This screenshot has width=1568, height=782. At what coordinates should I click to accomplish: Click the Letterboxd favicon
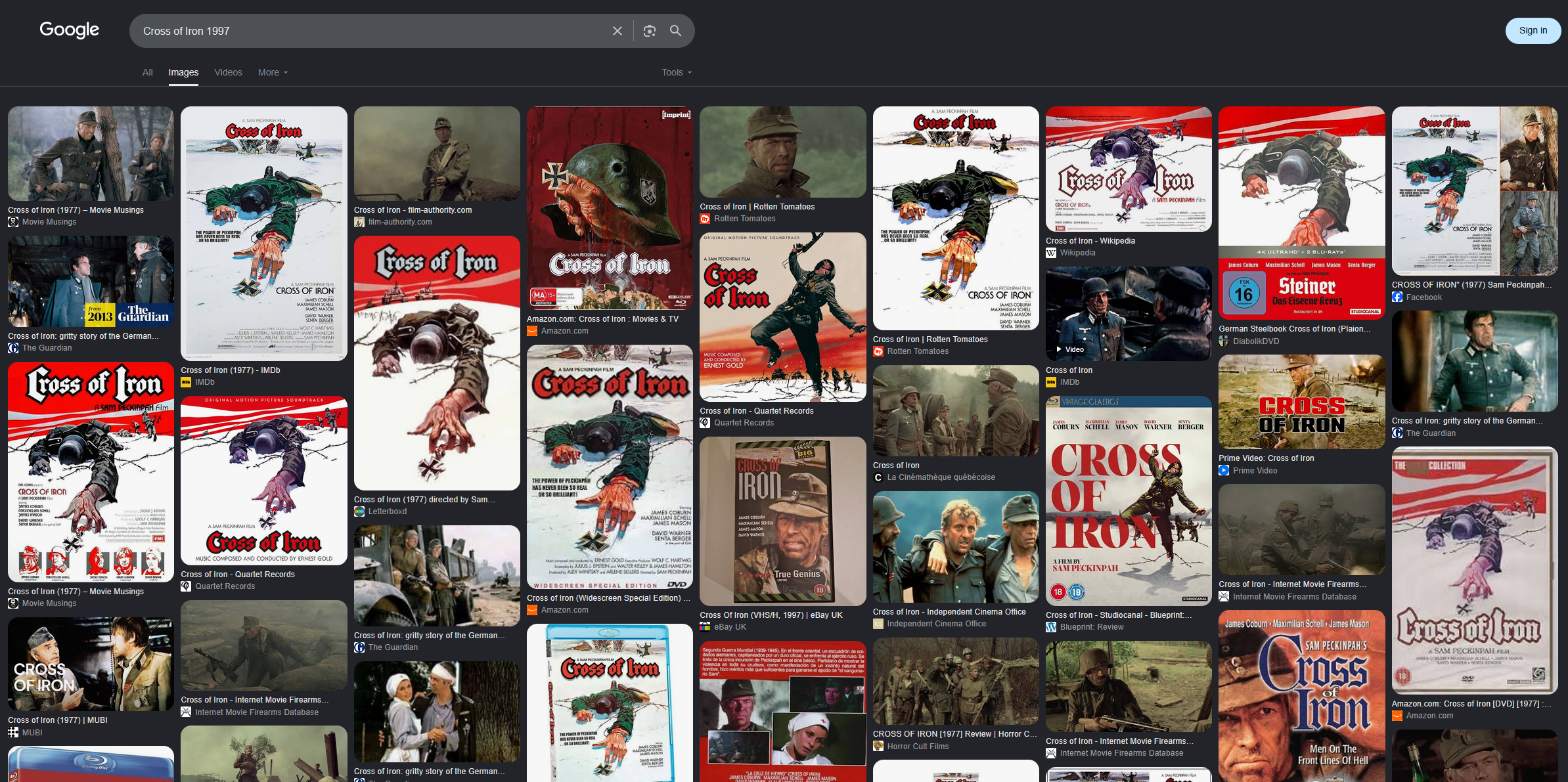tap(359, 511)
